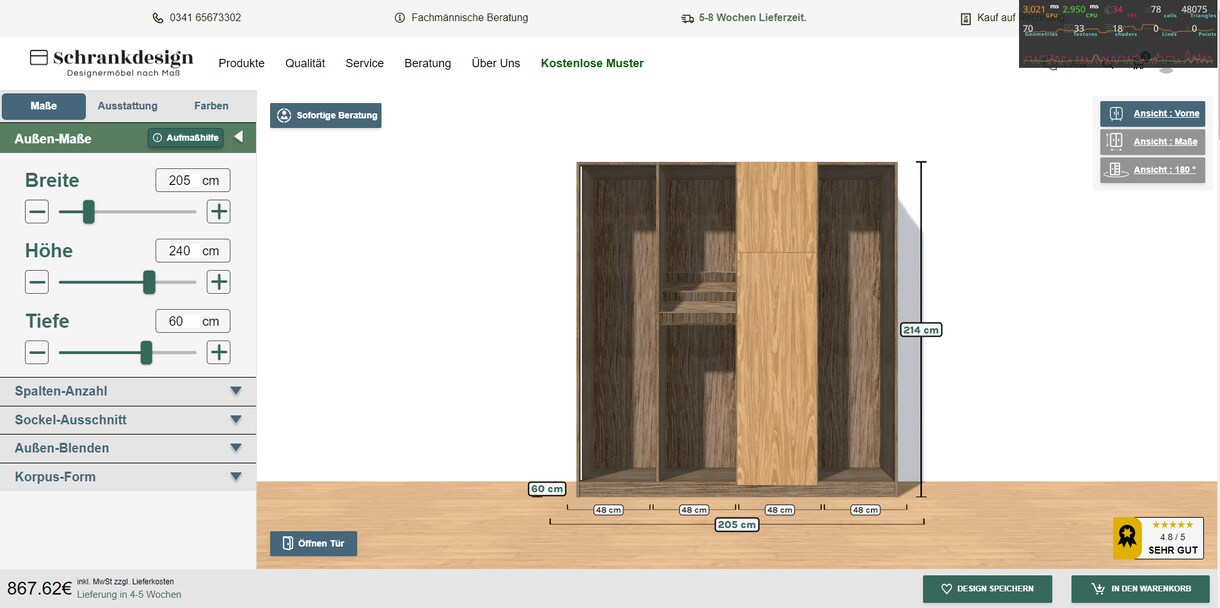Click the Tiefe slider handle

click(146, 352)
